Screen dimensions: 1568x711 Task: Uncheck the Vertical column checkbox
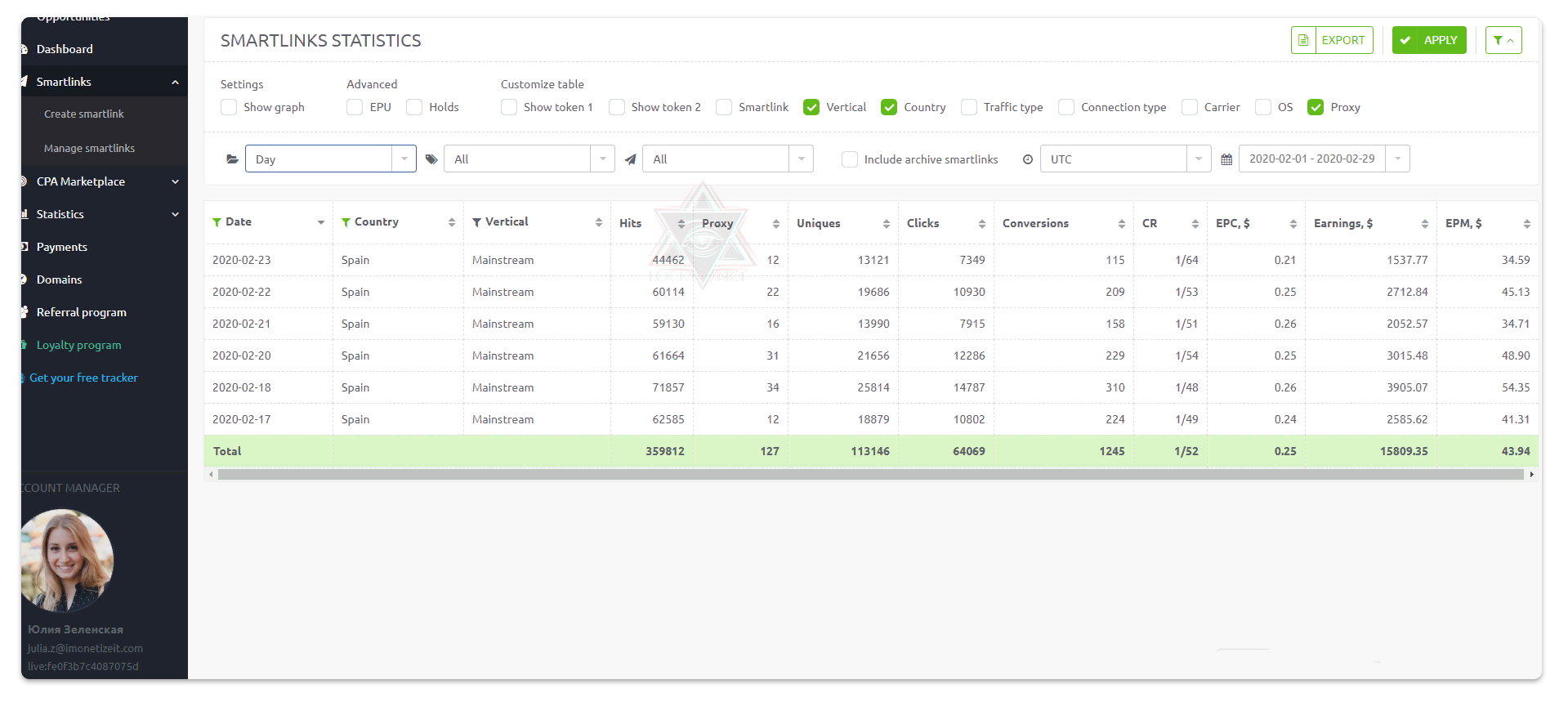pyautogui.click(x=811, y=107)
